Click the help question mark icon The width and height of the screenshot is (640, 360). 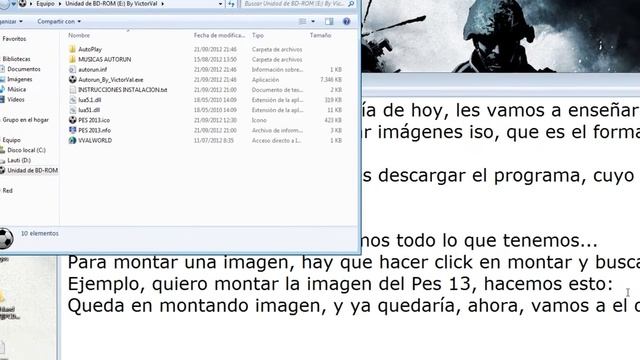click(x=347, y=21)
